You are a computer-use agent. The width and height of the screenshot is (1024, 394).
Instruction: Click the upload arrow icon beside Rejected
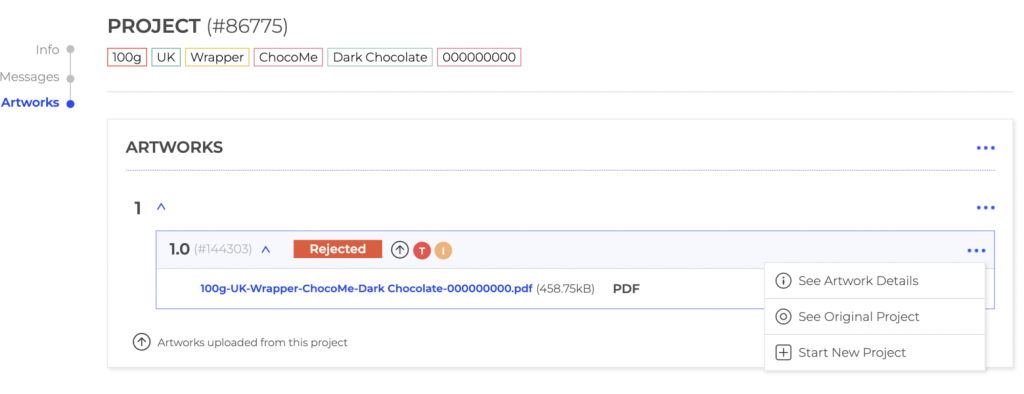400,250
